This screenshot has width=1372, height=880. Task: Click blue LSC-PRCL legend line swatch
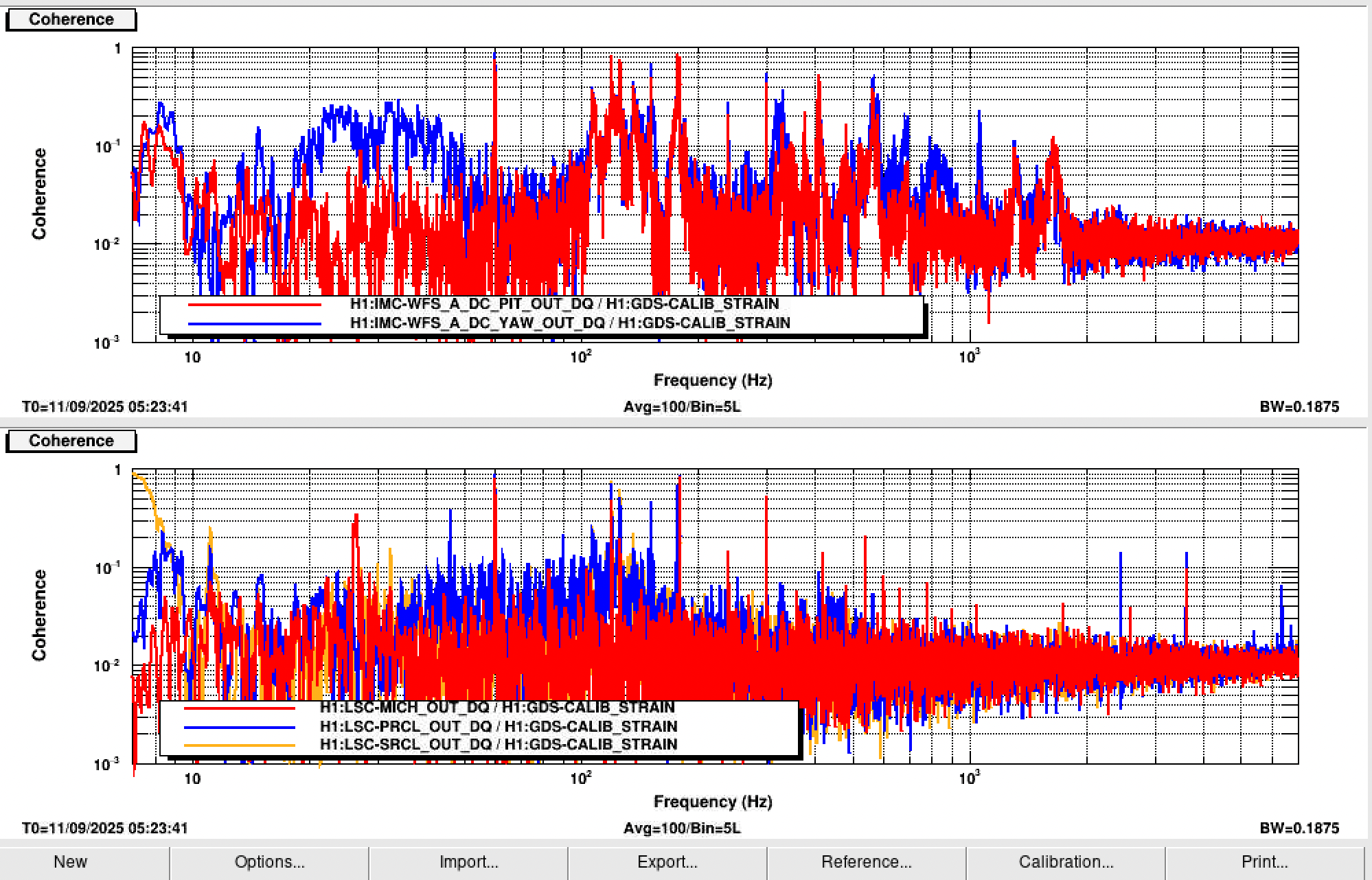[239, 726]
